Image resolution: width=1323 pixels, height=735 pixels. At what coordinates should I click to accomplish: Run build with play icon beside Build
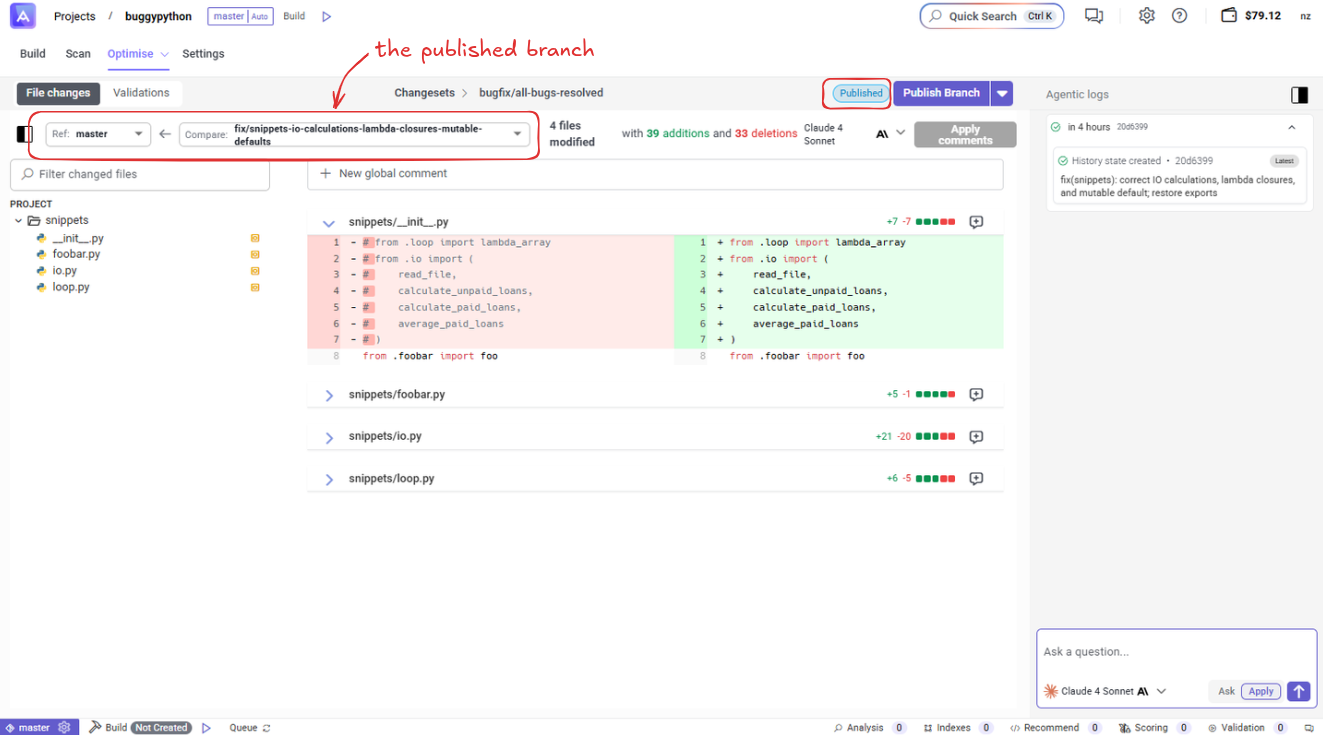coord(326,17)
